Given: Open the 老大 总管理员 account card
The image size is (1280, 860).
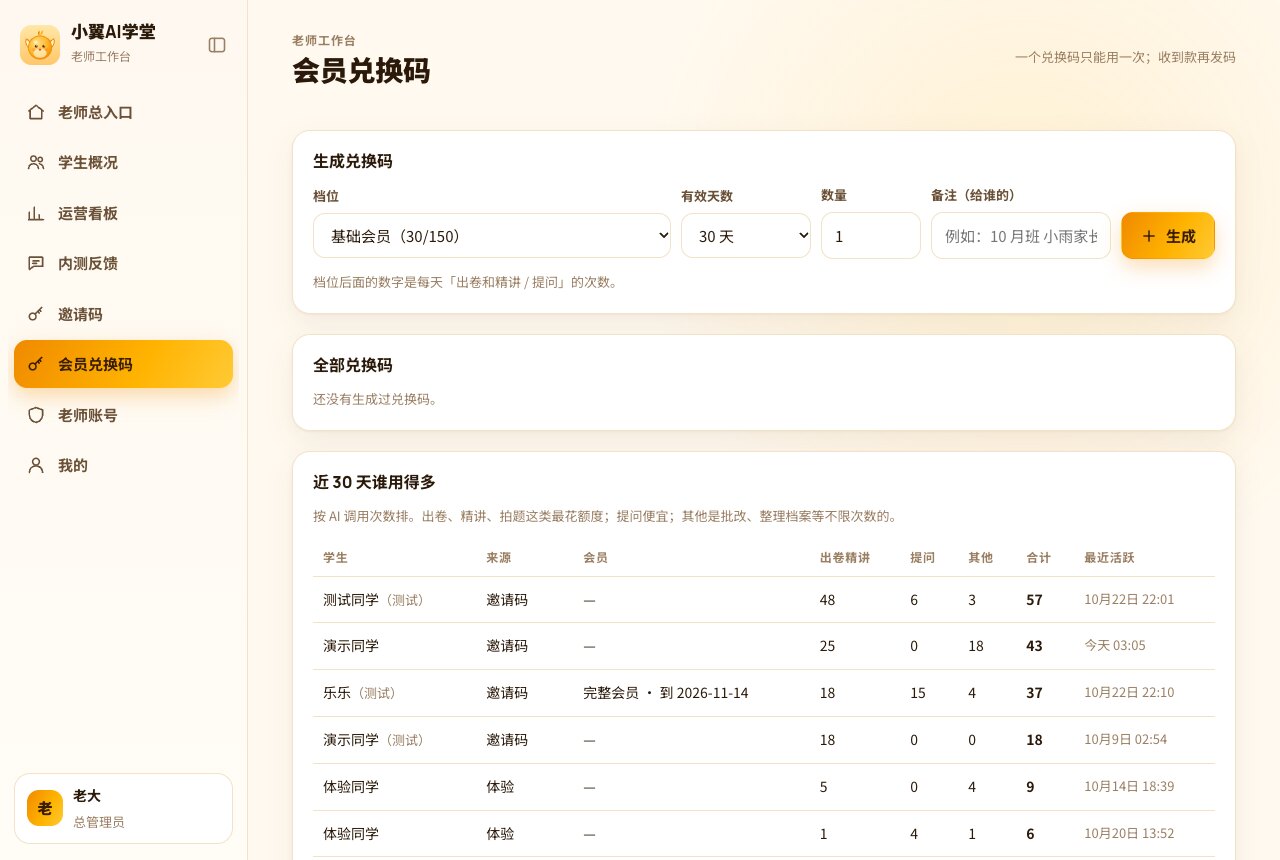Looking at the screenshot, I should point(123,808).
